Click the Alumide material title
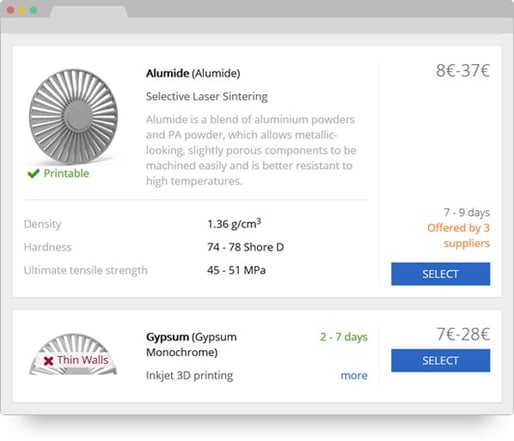 point(193,73)
